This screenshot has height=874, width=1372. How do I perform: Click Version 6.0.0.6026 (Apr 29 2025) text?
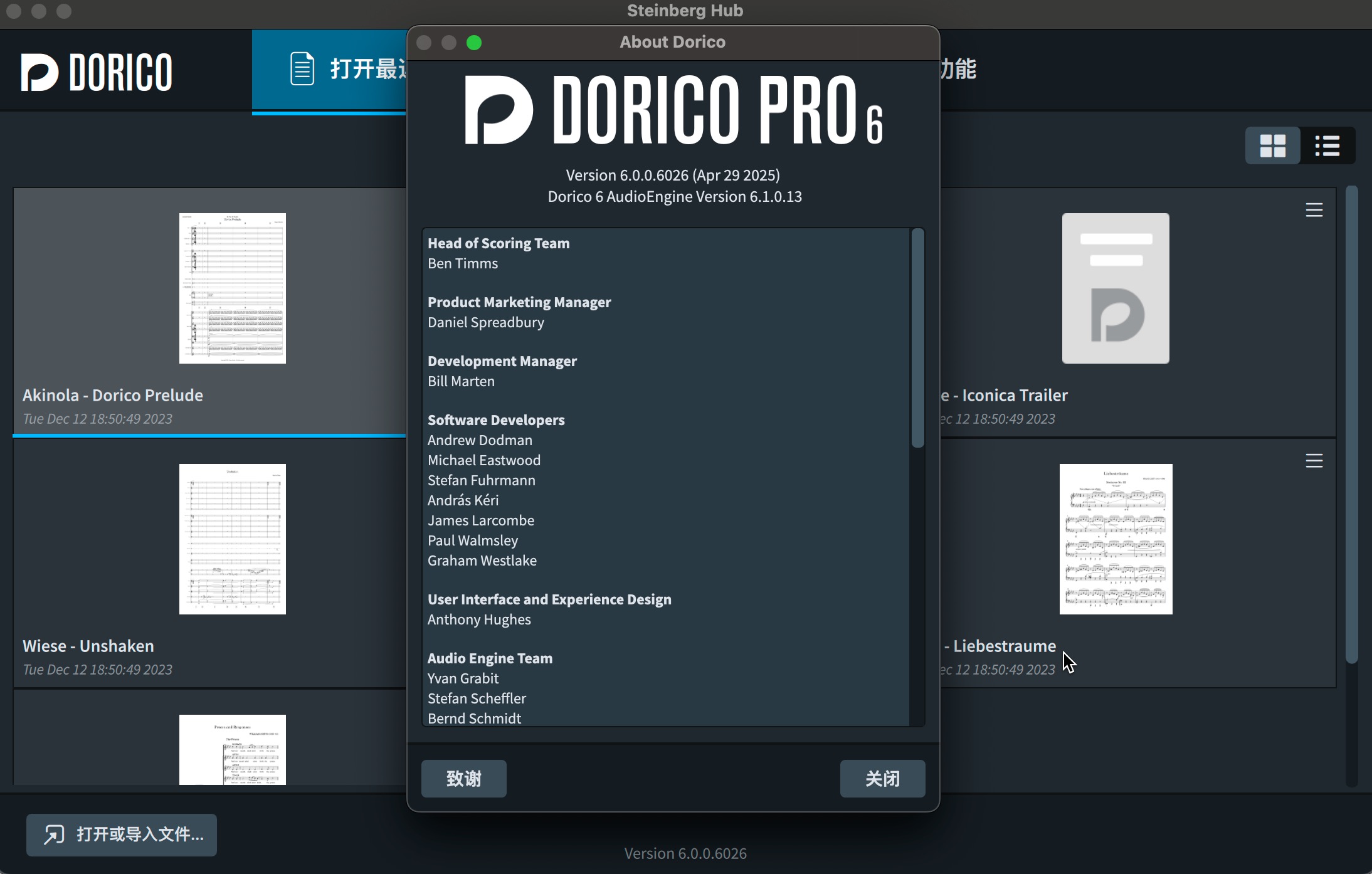673,176
